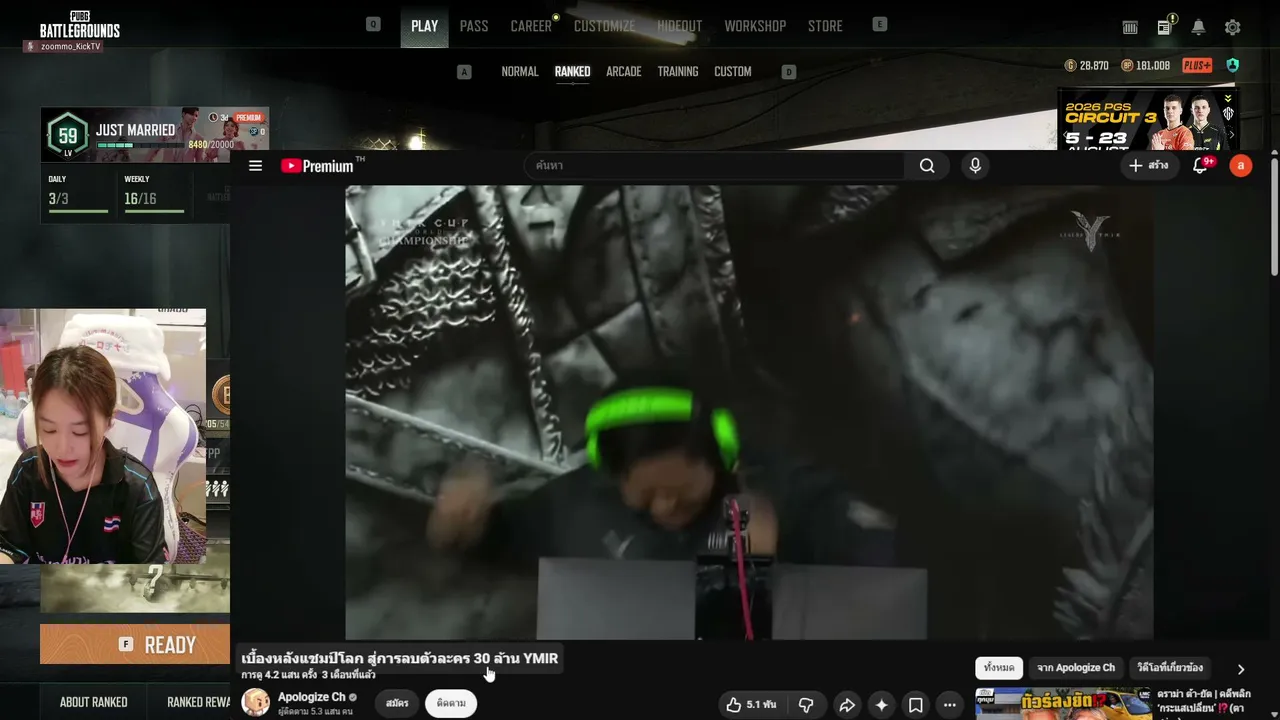Save the video with bookmark icon

915,705
